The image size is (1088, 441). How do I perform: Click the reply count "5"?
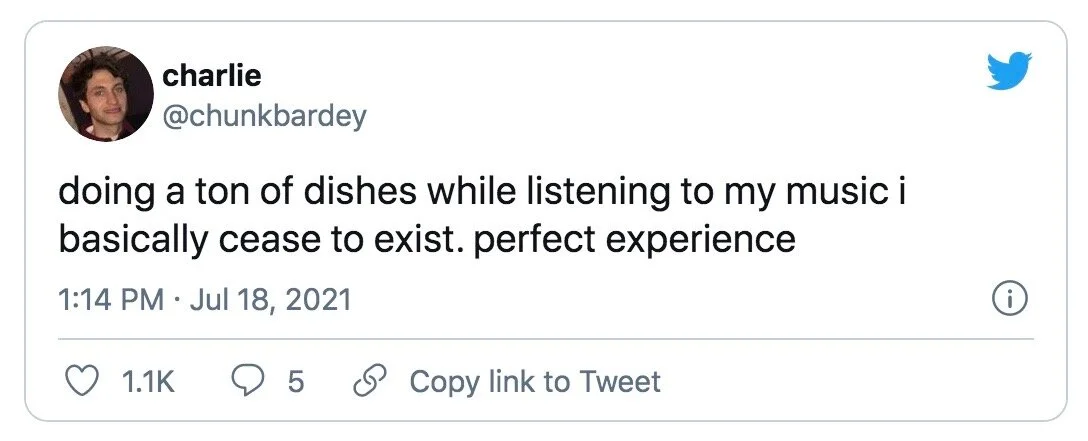point(295,382)
